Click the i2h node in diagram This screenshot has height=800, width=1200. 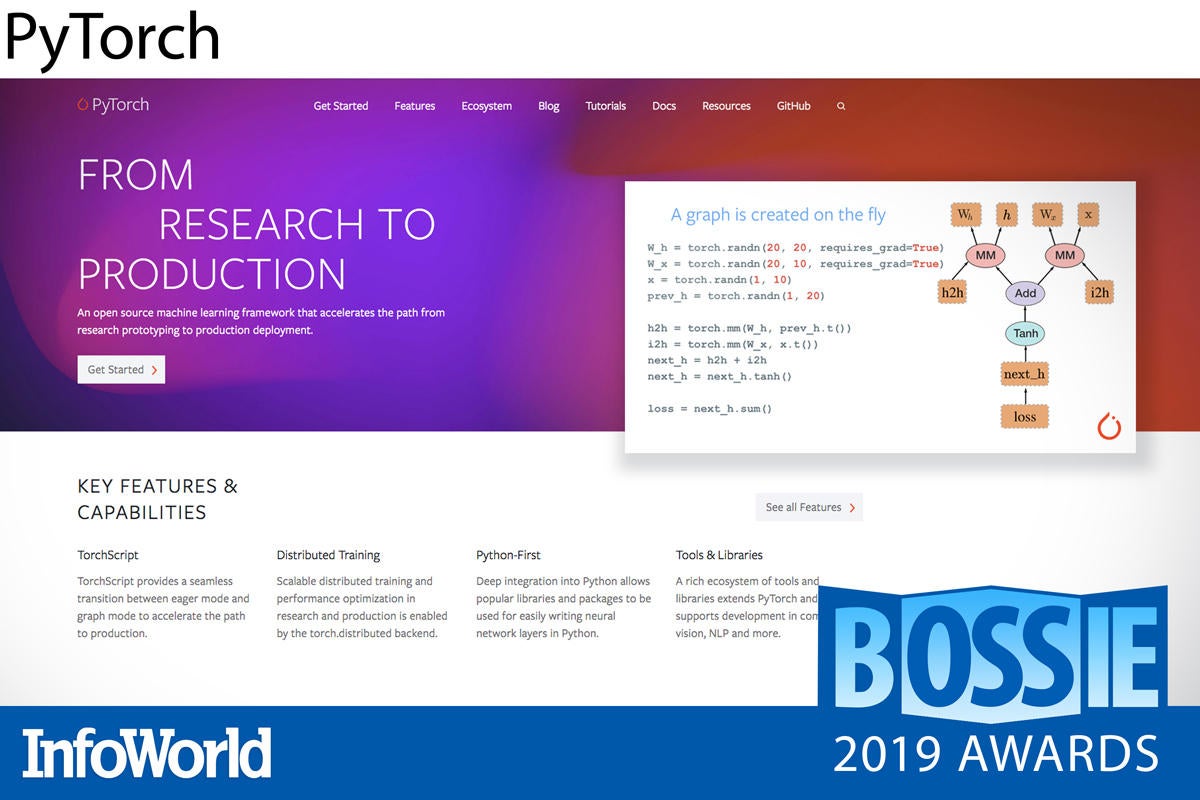click(x=1099, y=292)
